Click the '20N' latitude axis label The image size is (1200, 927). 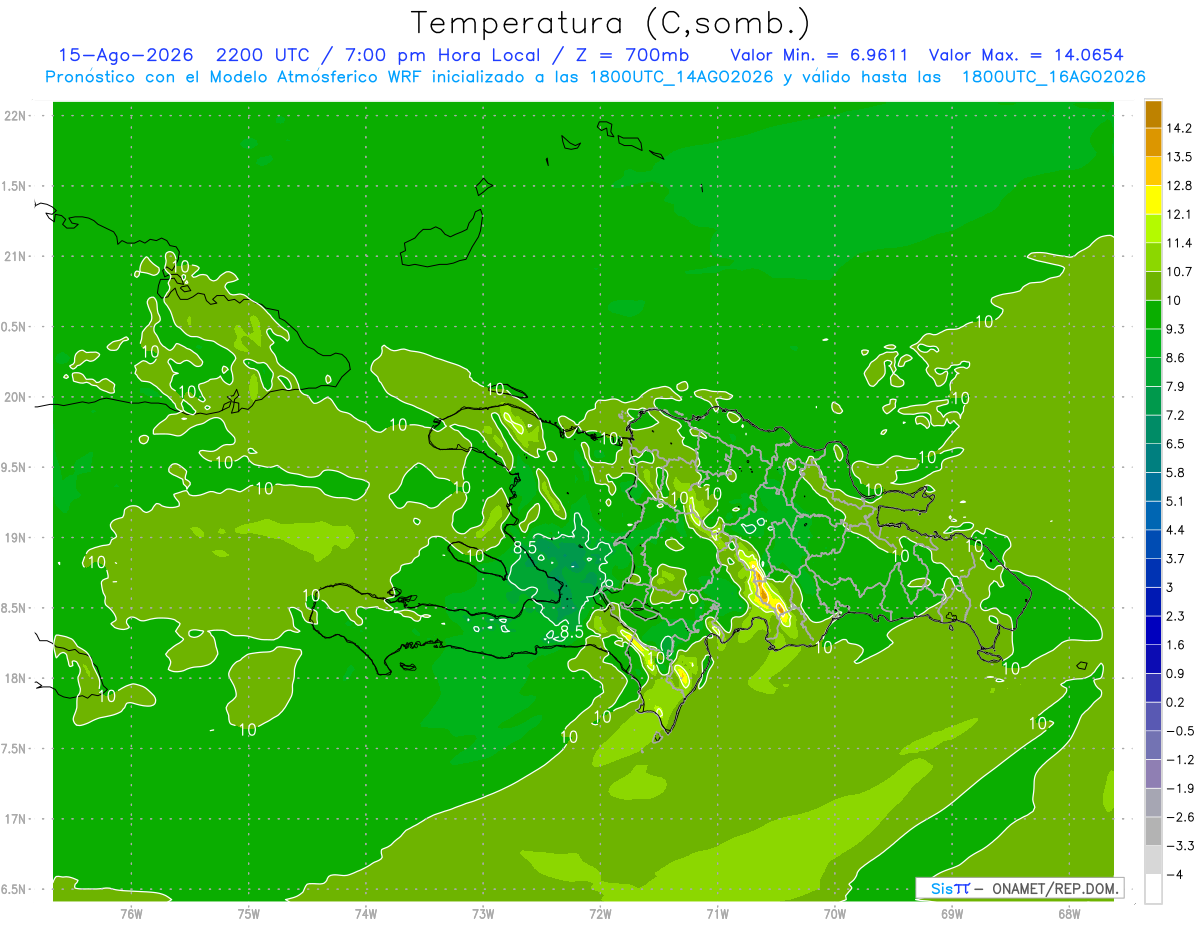16,397
